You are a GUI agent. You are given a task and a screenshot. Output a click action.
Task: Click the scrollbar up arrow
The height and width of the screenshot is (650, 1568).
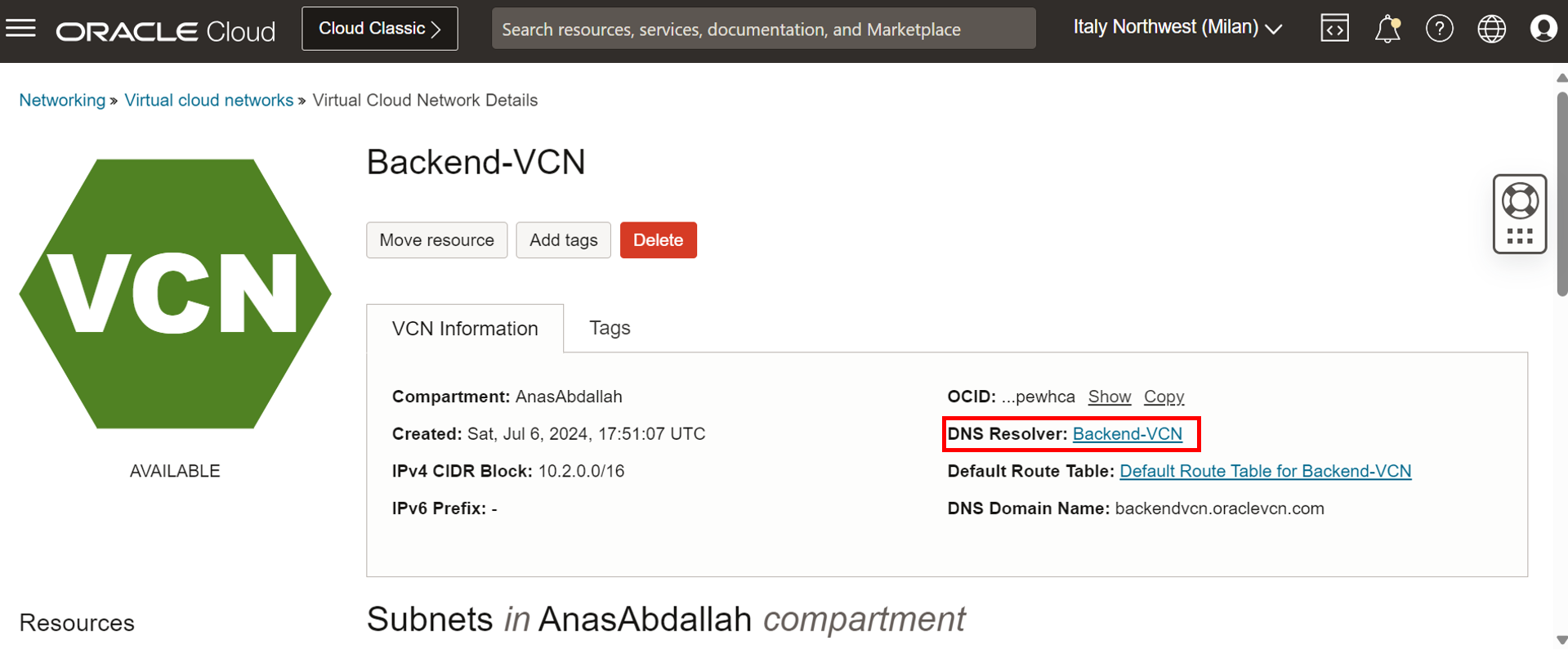pos(1561,78)
